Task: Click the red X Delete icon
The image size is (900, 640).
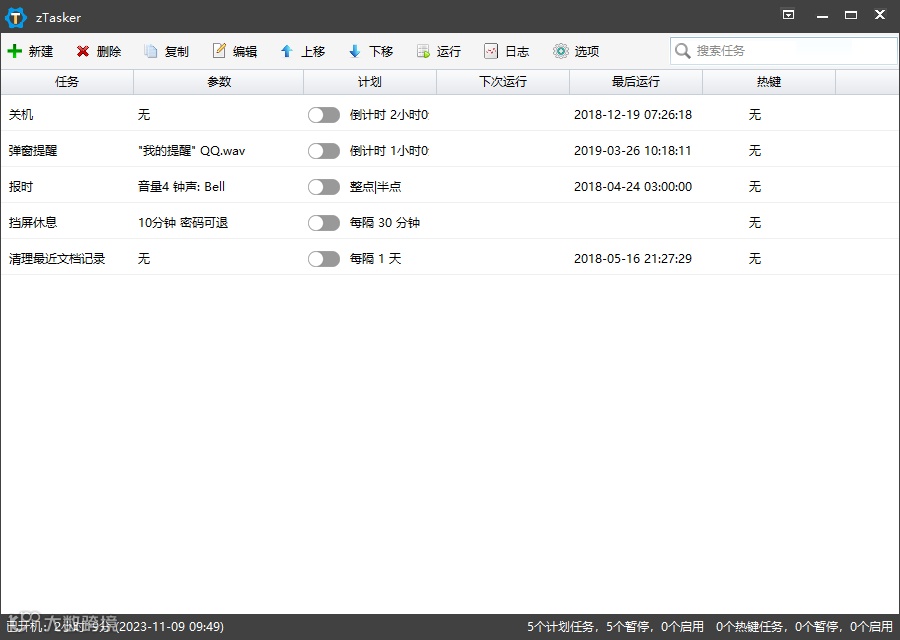Action: point(83,51)
